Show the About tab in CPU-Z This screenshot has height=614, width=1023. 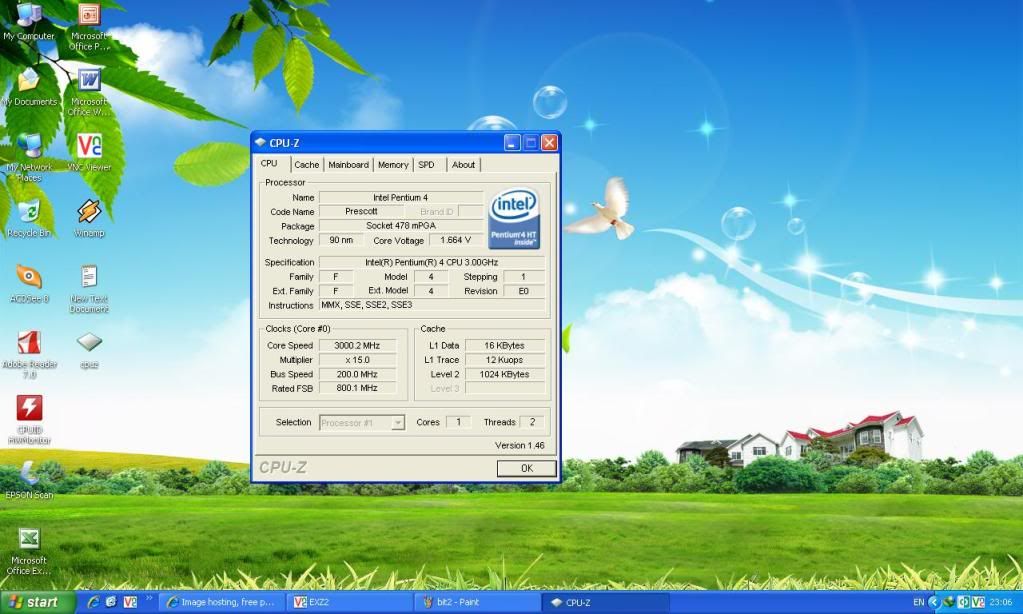463,165
